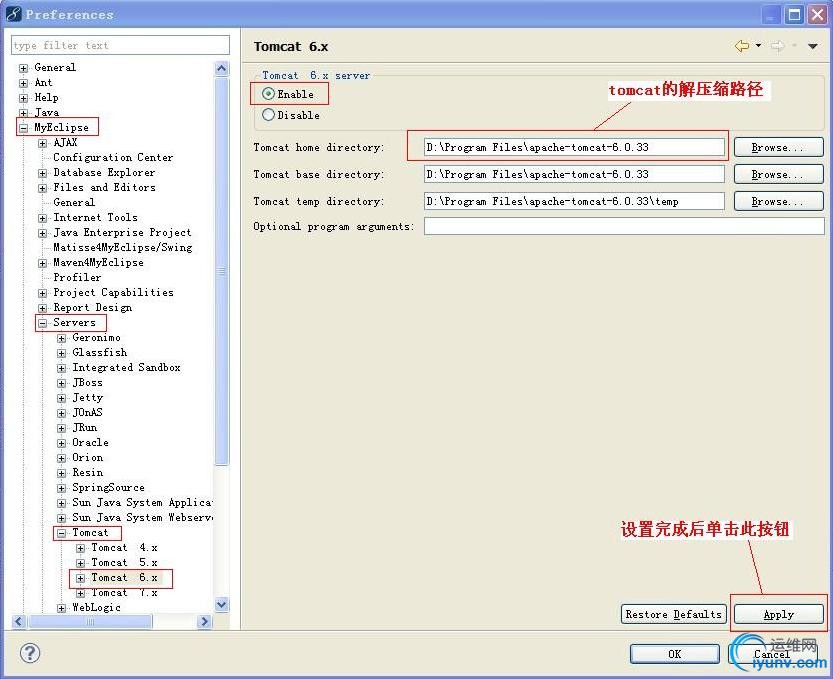Expand the Tomcat 4.x node

pos(81,548)
